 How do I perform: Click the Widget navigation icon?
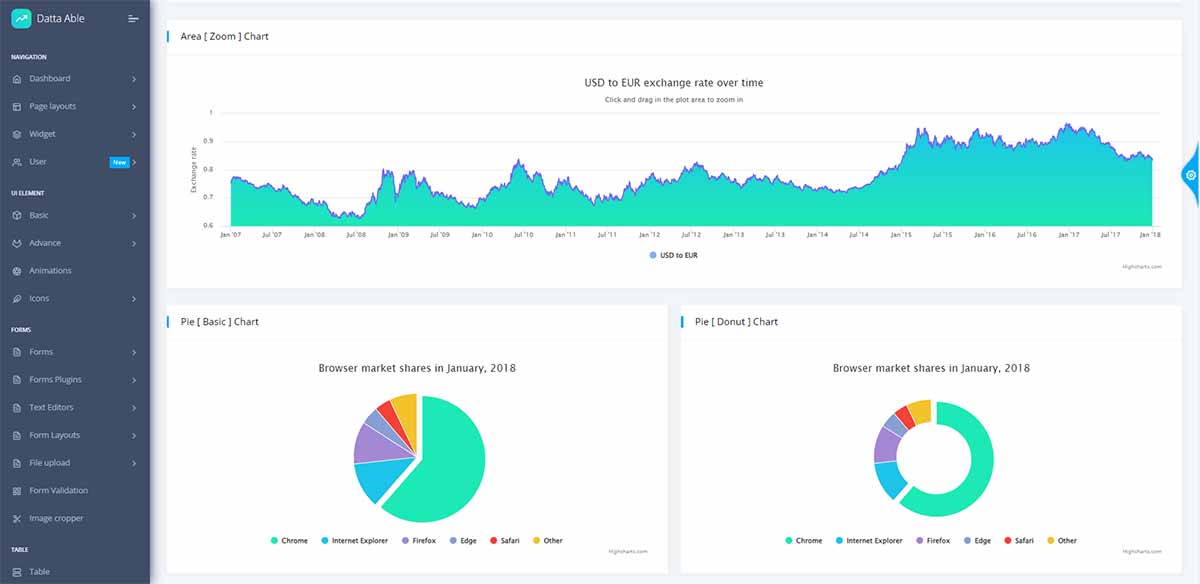pos(16,133)
